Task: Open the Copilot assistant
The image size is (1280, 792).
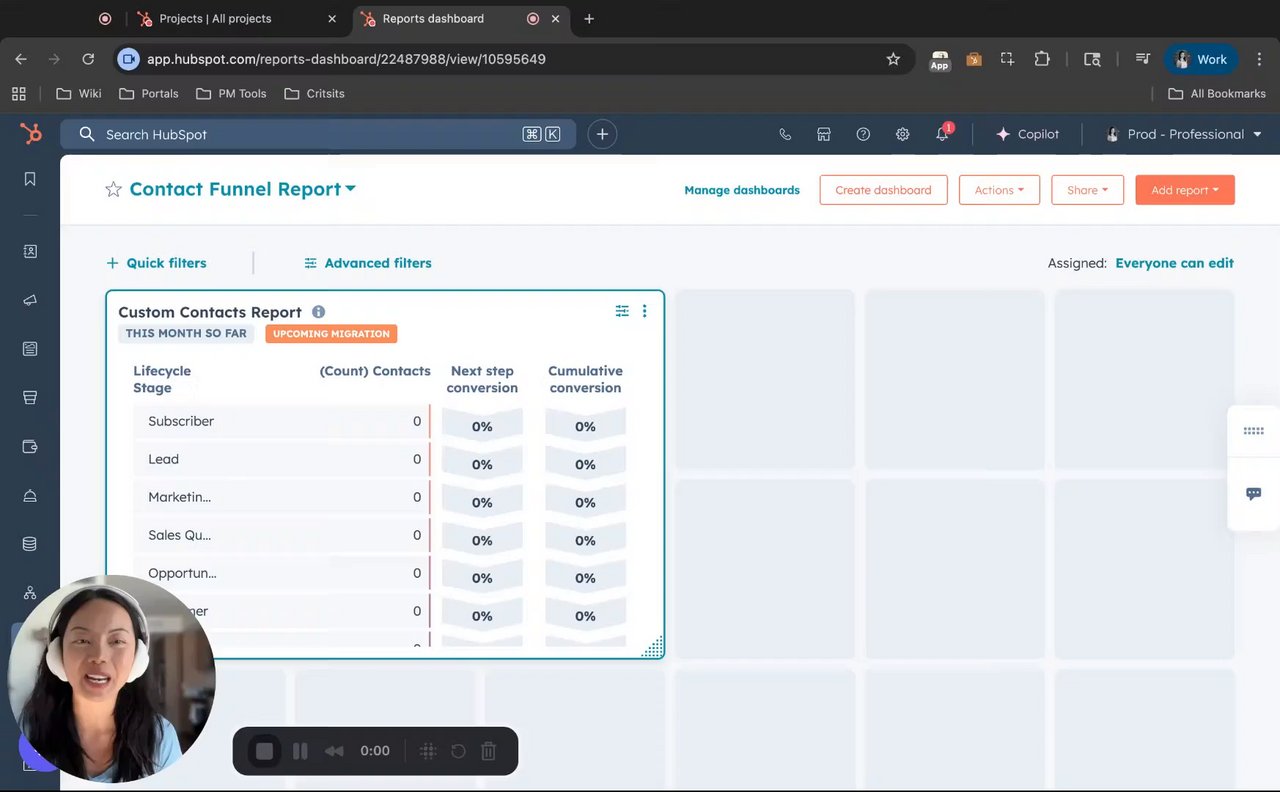Action: point(1027,134)
